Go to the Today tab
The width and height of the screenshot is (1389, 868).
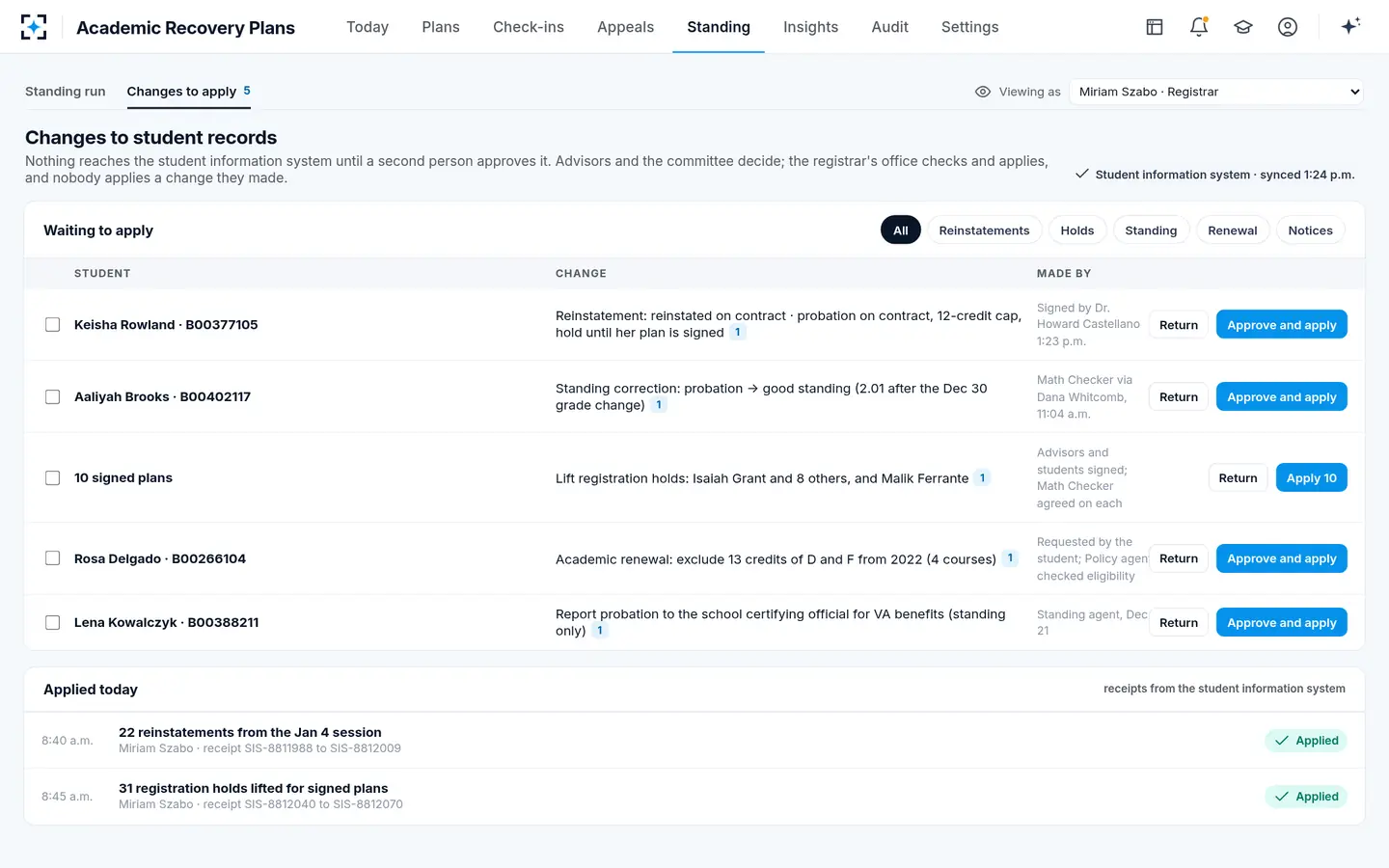tap(368, 27)
